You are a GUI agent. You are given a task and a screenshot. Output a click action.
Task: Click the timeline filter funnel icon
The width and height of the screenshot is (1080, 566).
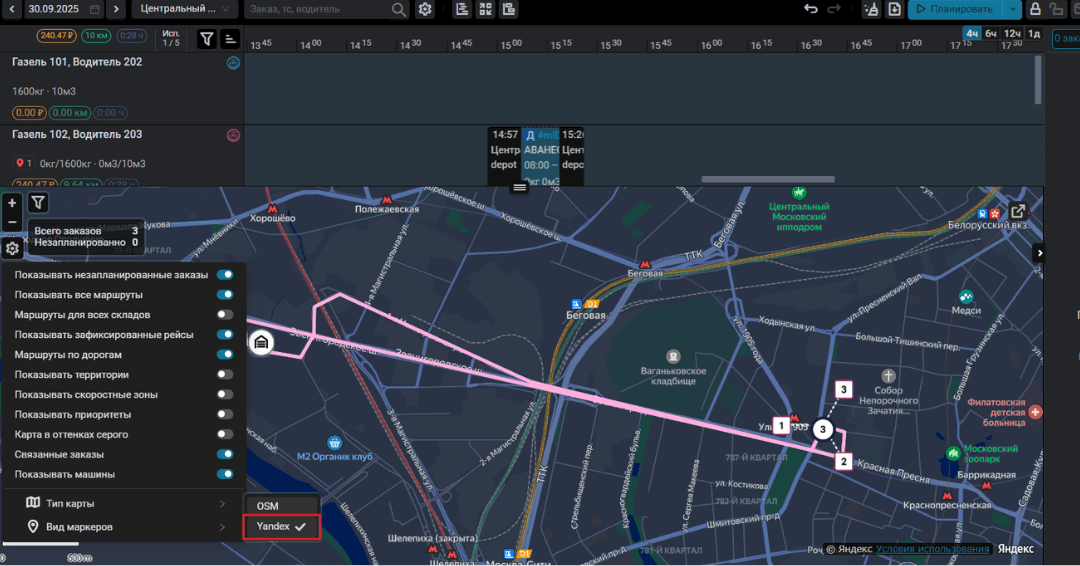pyautogui.click(x=206, y=39)
